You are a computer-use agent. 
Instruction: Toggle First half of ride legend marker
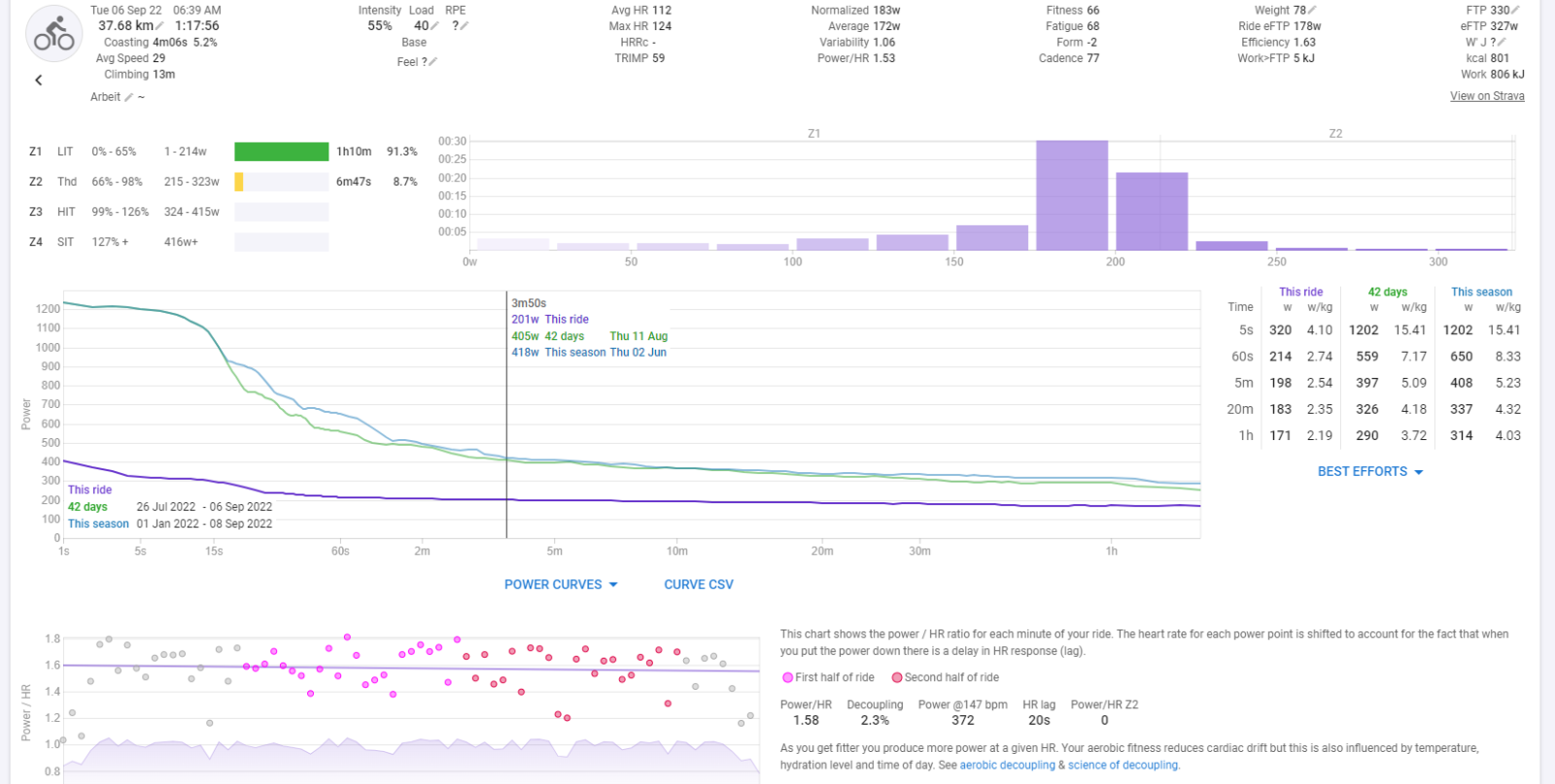tap(788, 678)
